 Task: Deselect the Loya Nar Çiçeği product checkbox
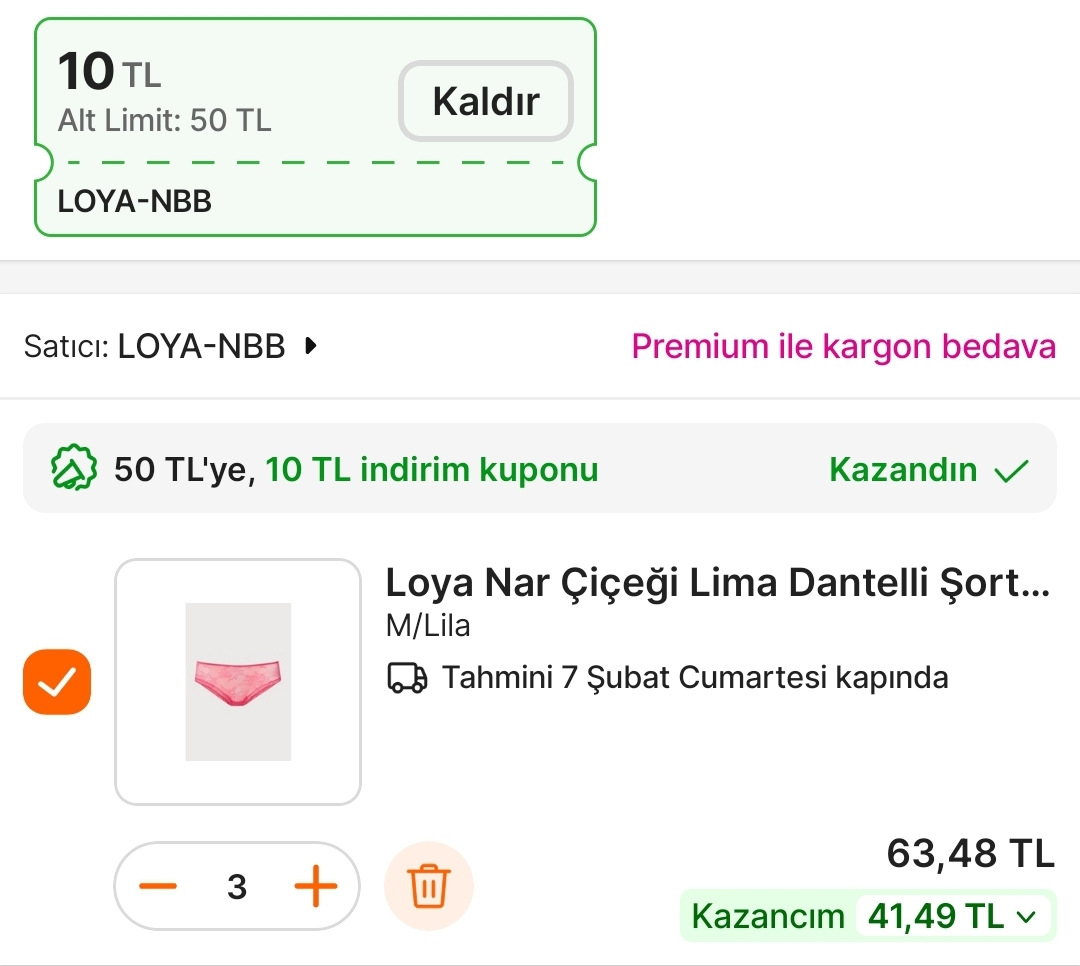(57, 682)
